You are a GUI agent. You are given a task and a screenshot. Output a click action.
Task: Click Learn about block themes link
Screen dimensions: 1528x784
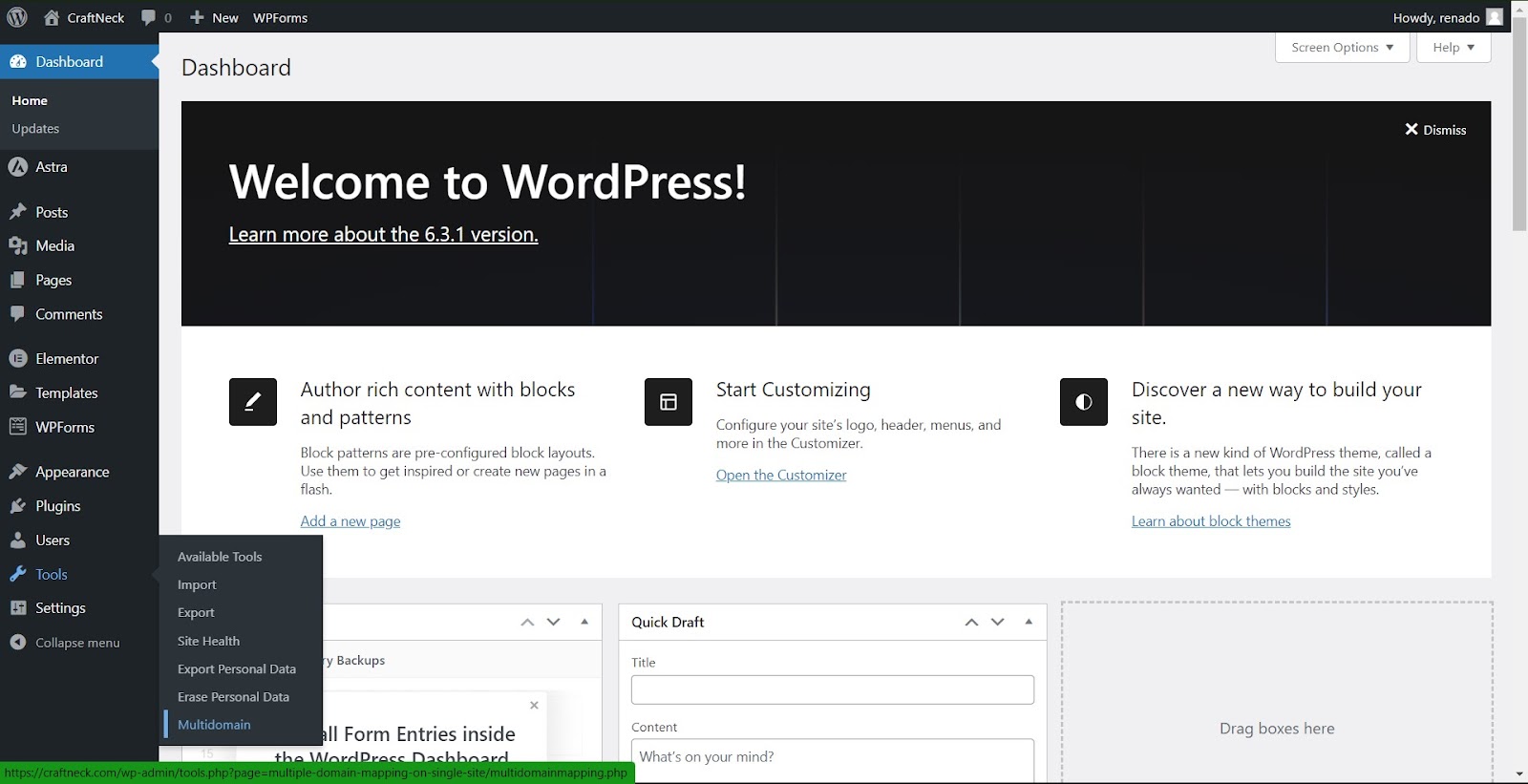1211,521
